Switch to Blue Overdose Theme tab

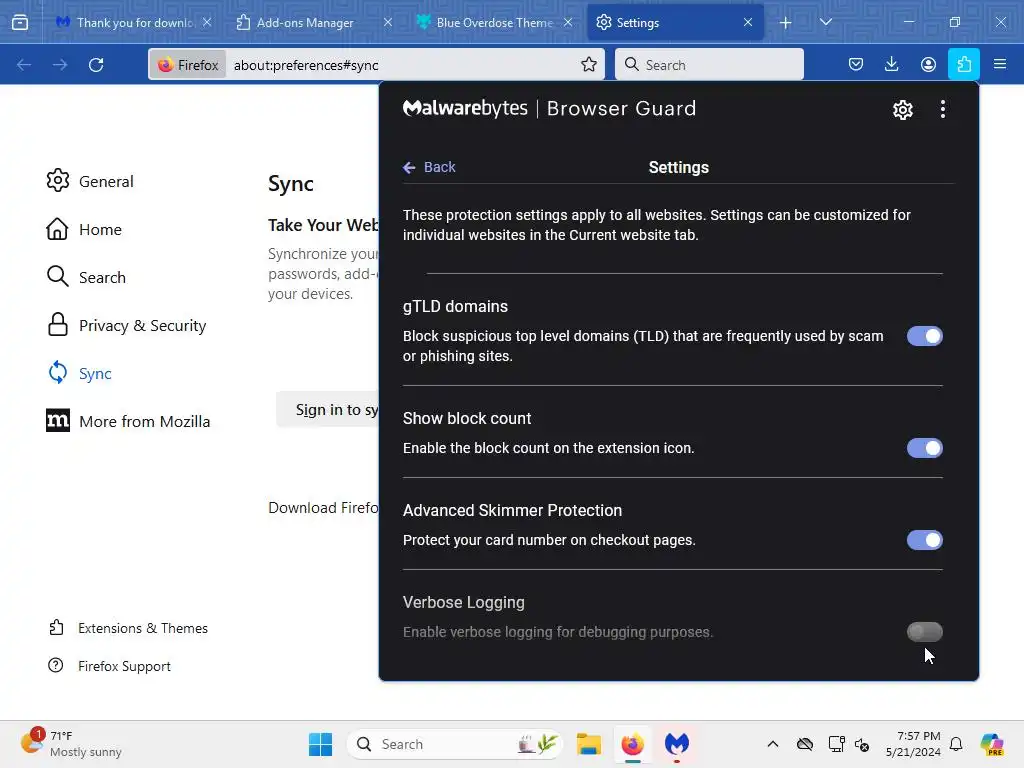494,22
